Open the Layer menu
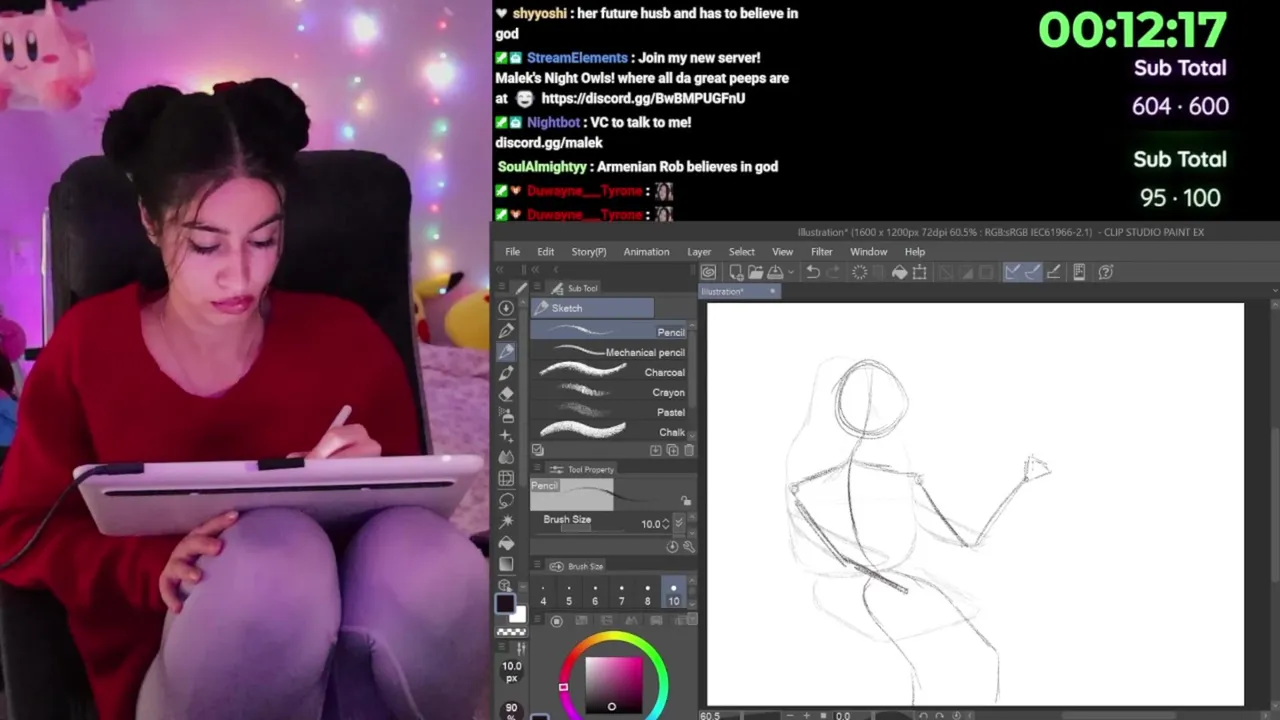Screen dimensions: 1280x720 coord(699,252)
